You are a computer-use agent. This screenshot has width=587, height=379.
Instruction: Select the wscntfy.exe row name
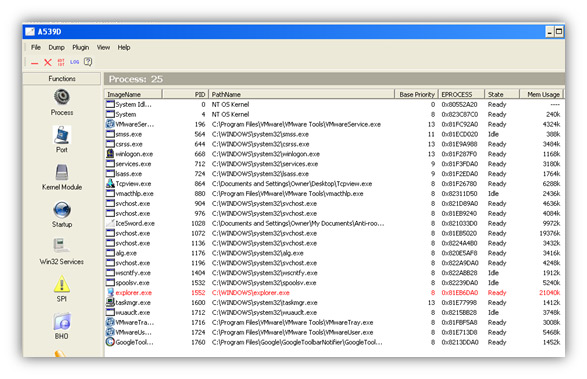click(133, 273)
